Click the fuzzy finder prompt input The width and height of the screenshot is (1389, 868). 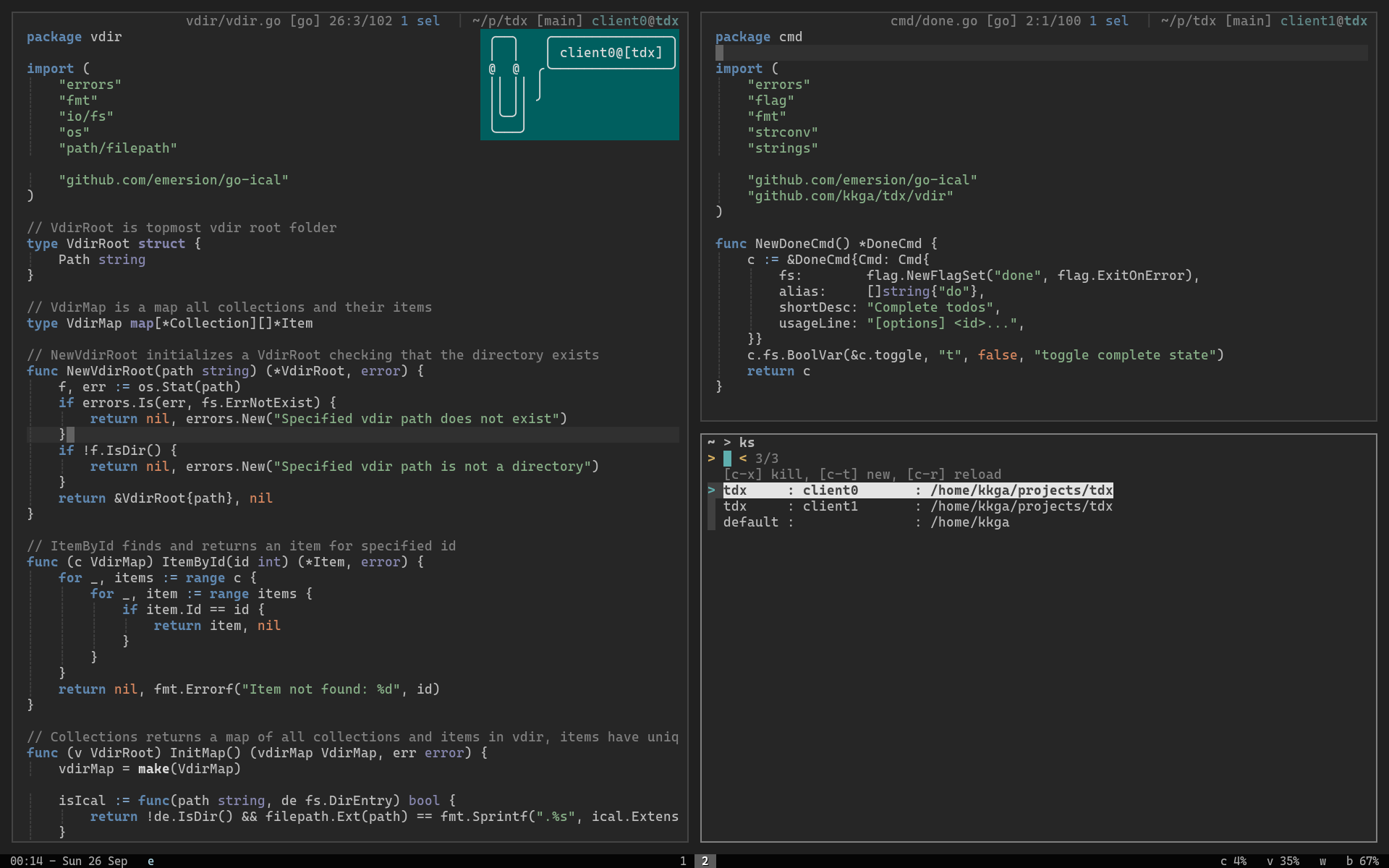(728, 459)
